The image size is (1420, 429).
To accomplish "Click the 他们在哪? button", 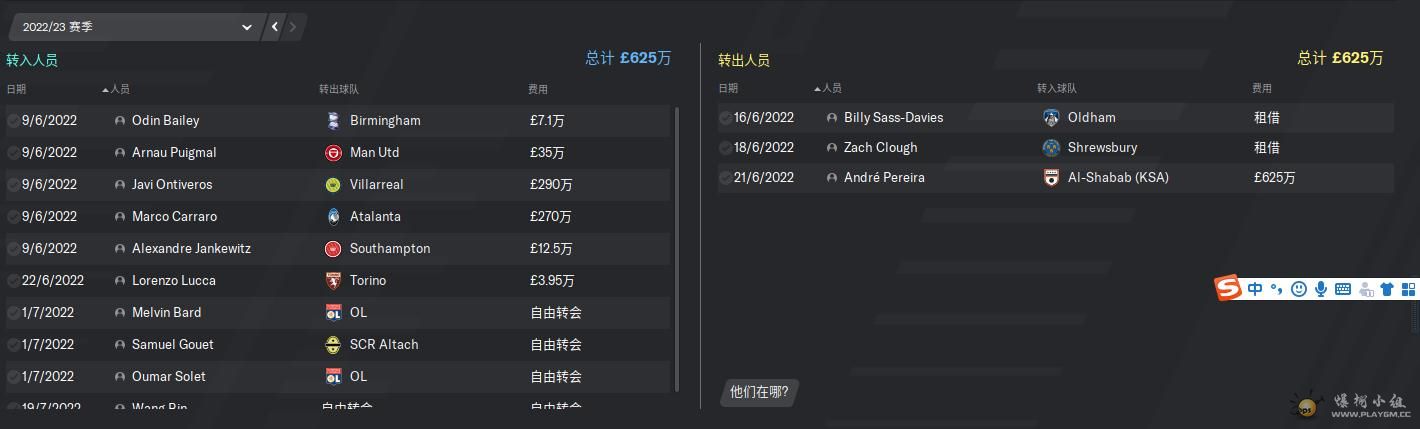I will pyautogui.click(x=759, y=392).
